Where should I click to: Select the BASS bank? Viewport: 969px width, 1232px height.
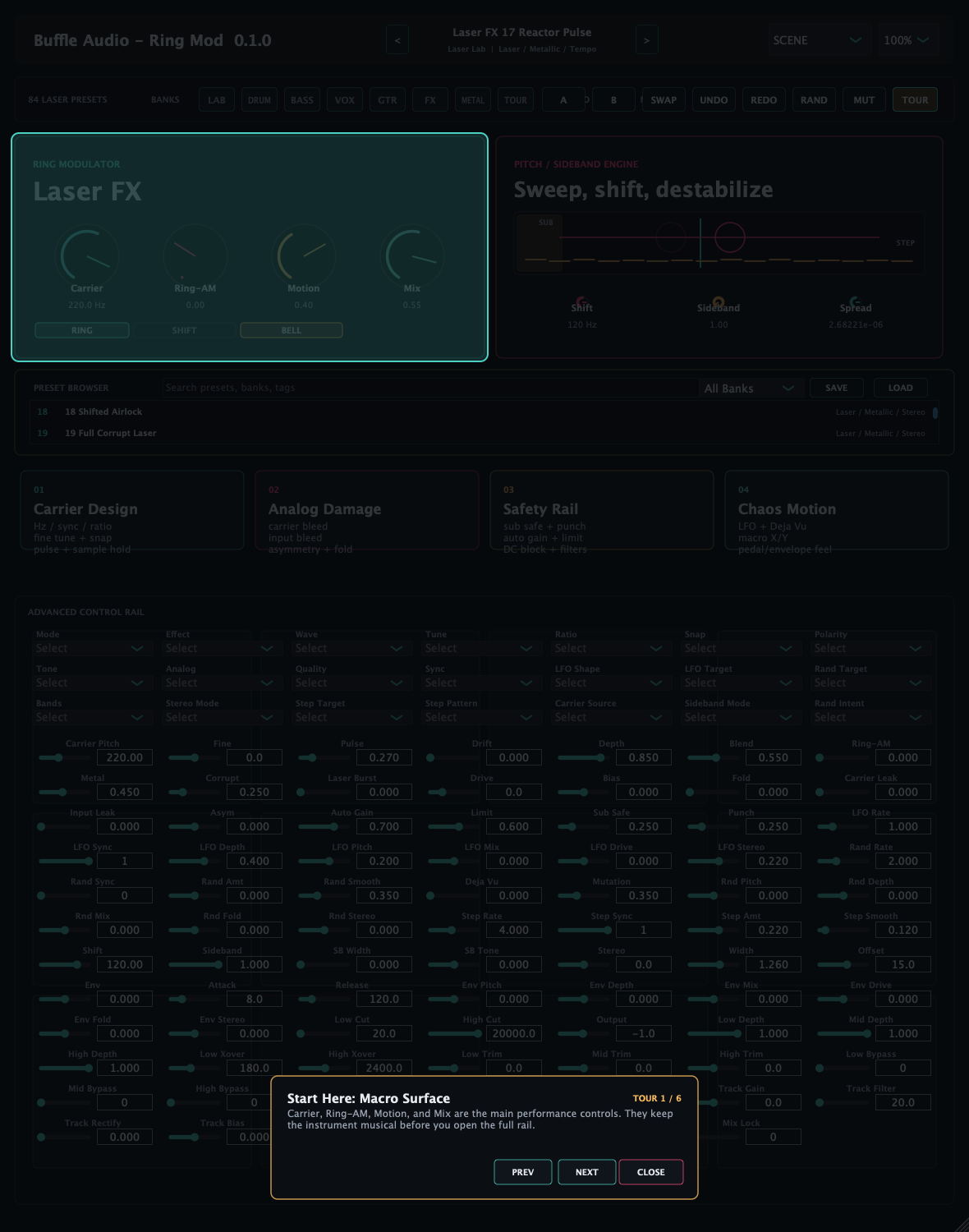[x=302, y=100]
